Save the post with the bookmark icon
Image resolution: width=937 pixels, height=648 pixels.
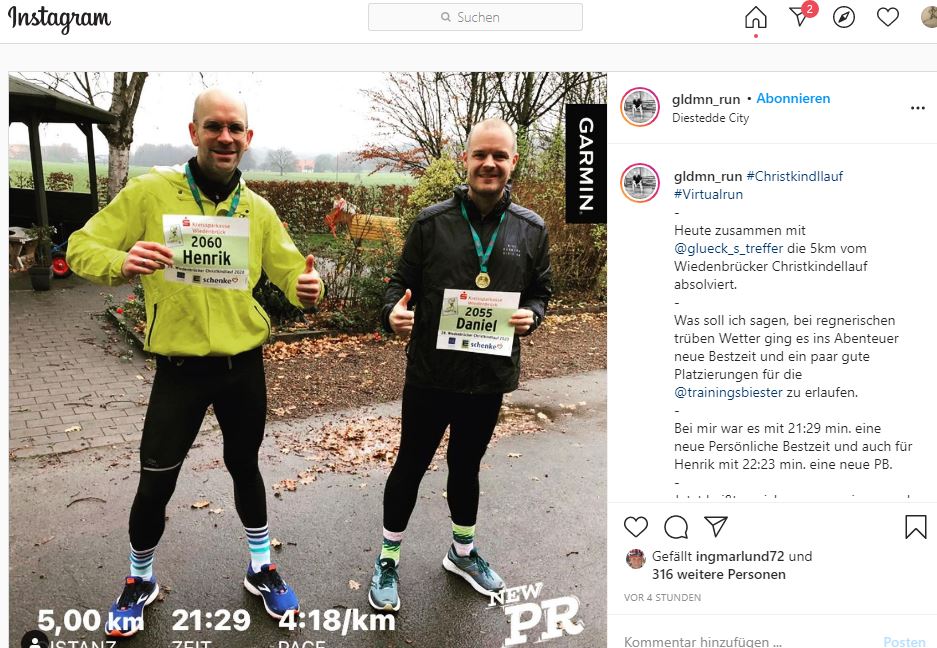pos(915,527)
